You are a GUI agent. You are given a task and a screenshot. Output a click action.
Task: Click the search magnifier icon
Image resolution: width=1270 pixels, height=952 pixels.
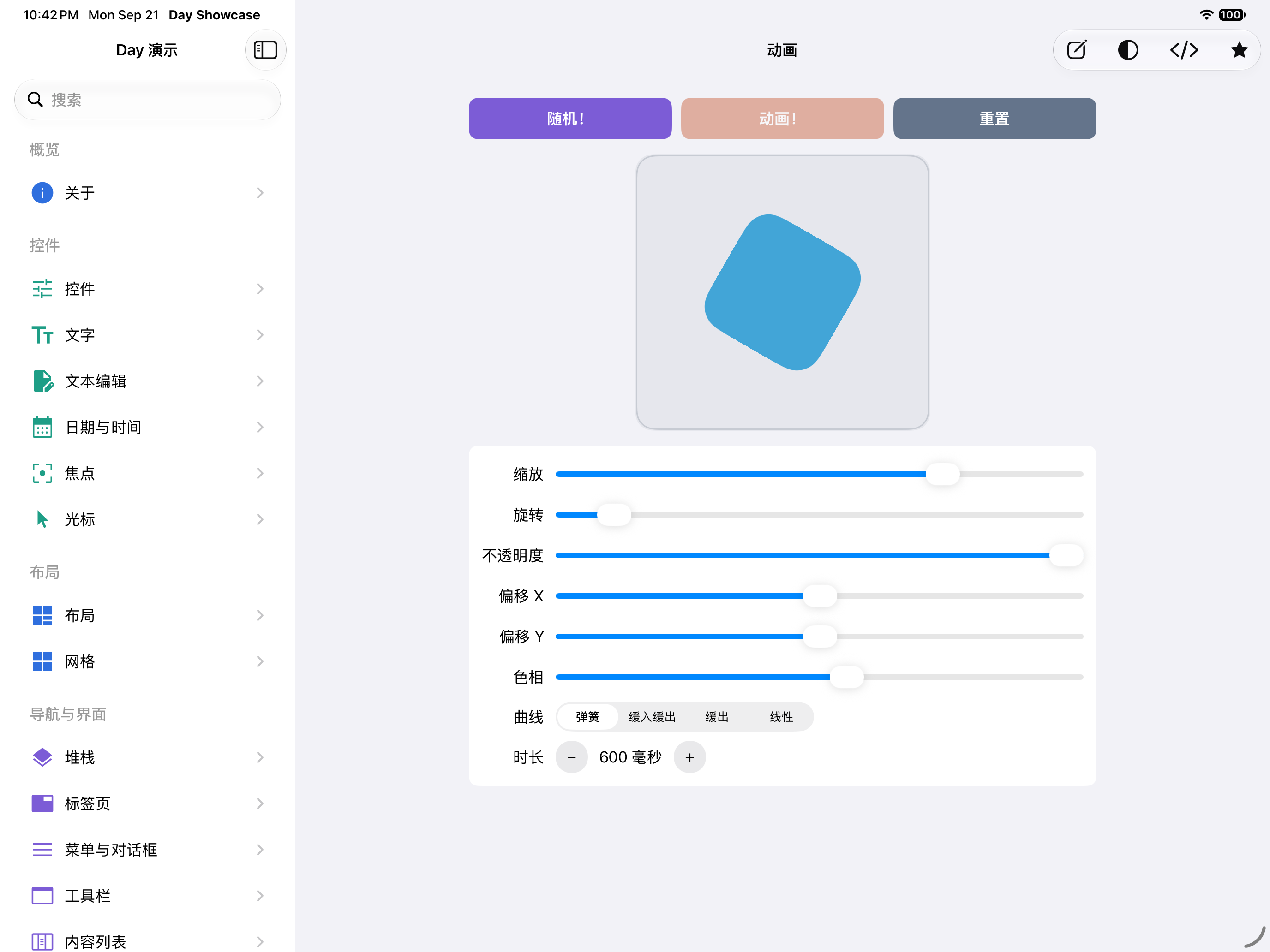point(36,99)
